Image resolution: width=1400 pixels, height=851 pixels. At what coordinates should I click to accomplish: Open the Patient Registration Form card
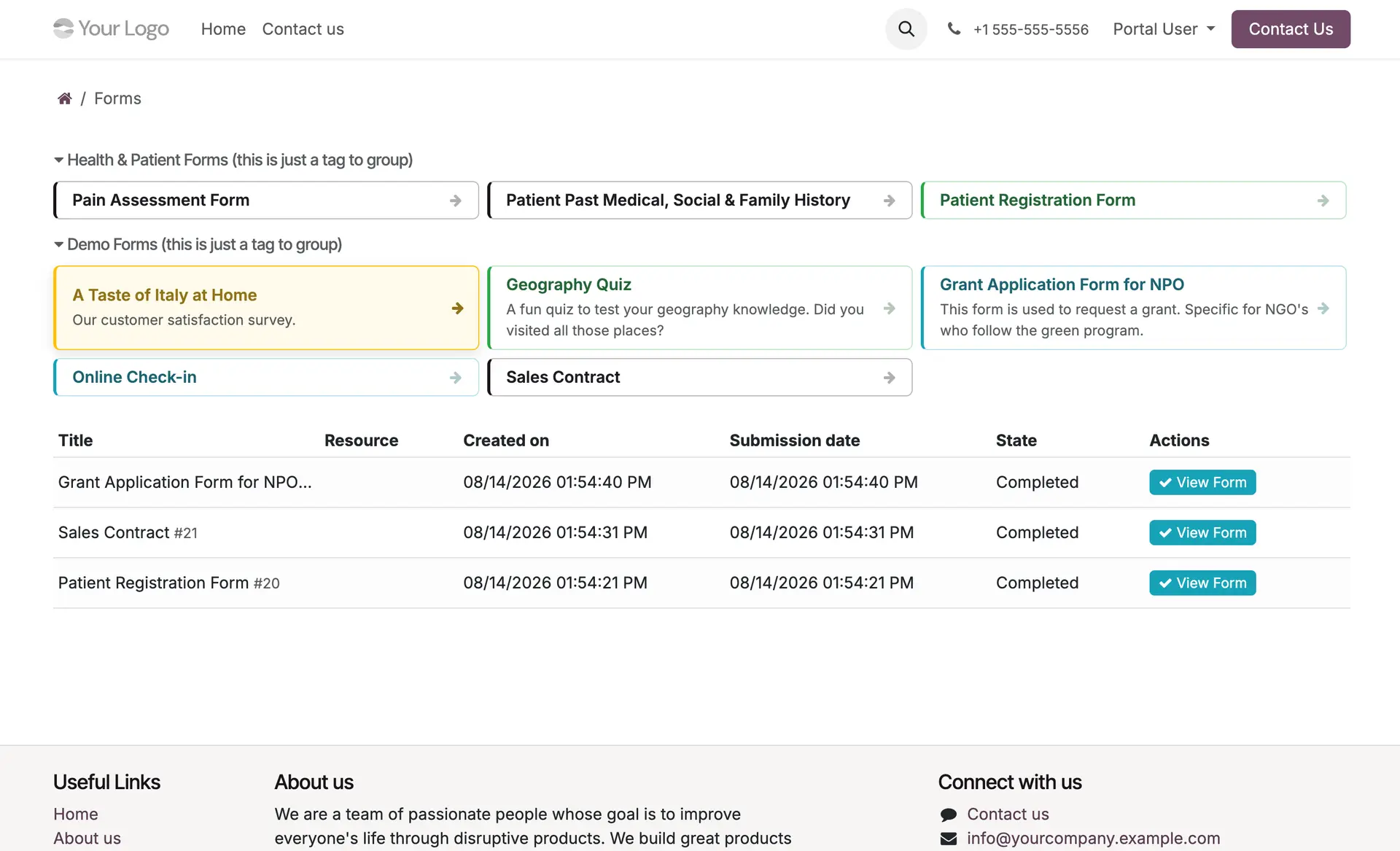pos(1134,201)
